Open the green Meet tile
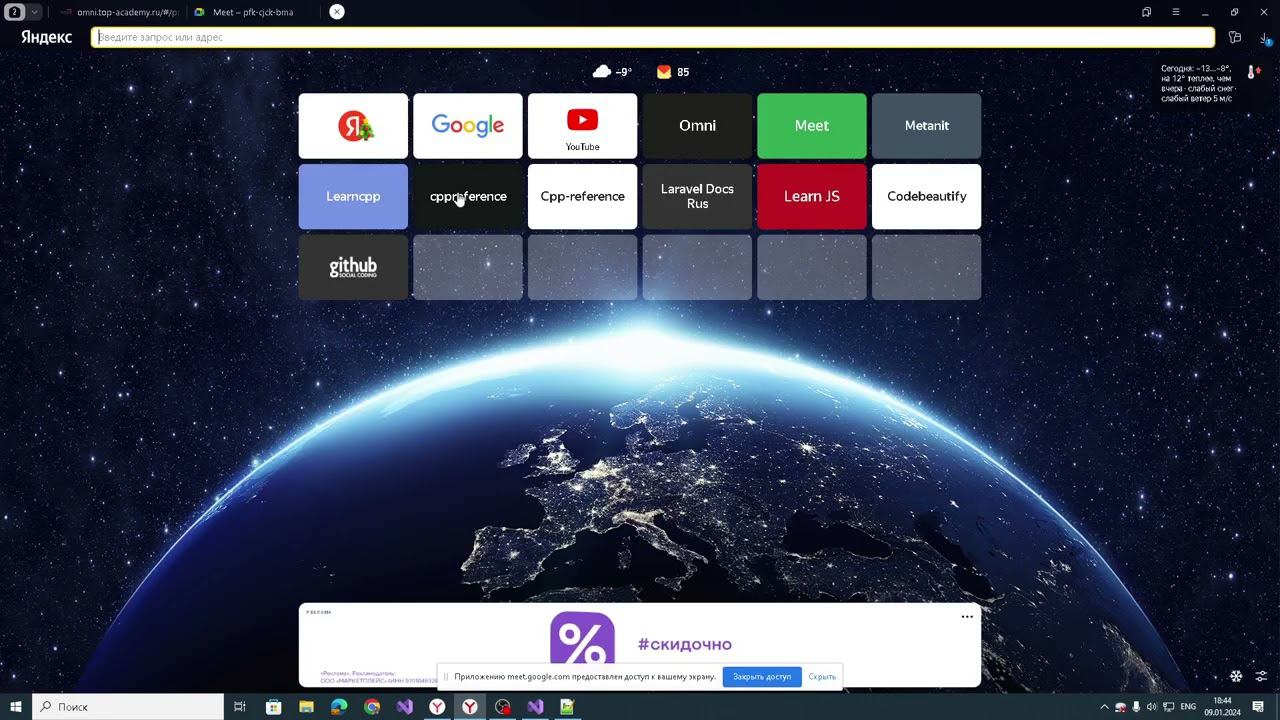The image size is (1280, 720). (x=812, y=126)
